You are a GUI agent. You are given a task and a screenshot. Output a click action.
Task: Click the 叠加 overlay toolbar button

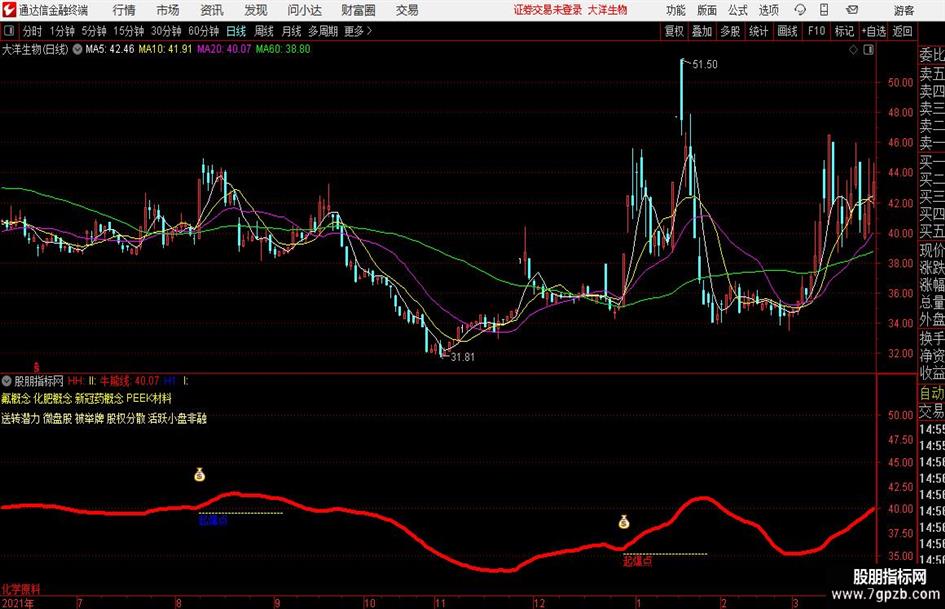coord(702,31)
